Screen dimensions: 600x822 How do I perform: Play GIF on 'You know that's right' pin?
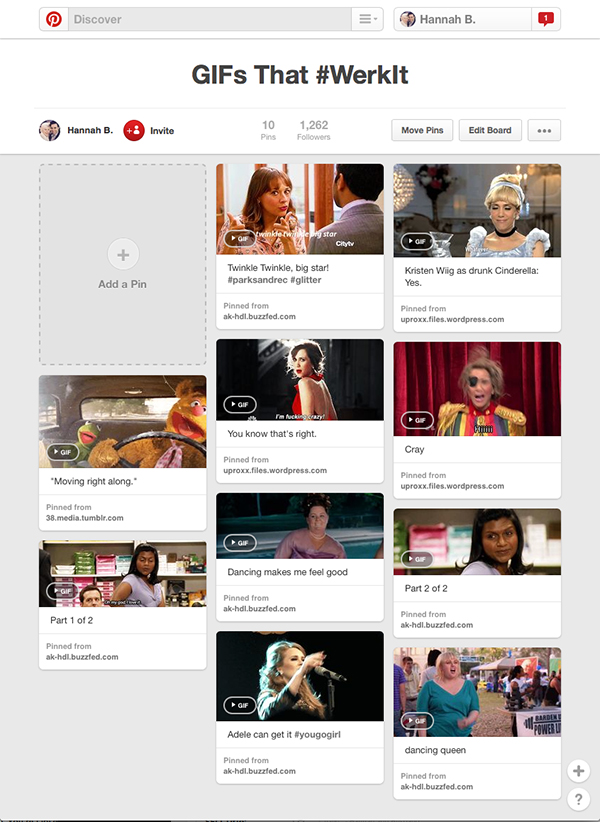click(239, 405)
